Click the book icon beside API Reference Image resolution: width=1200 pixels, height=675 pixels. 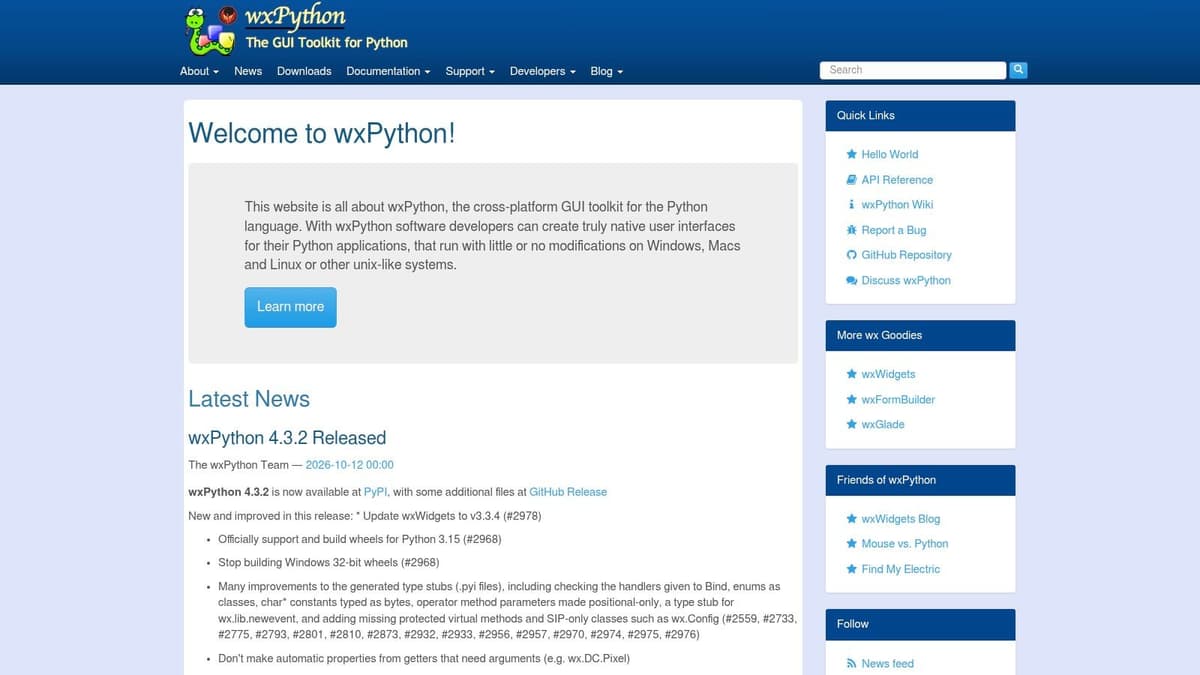(x=852, y=180)
